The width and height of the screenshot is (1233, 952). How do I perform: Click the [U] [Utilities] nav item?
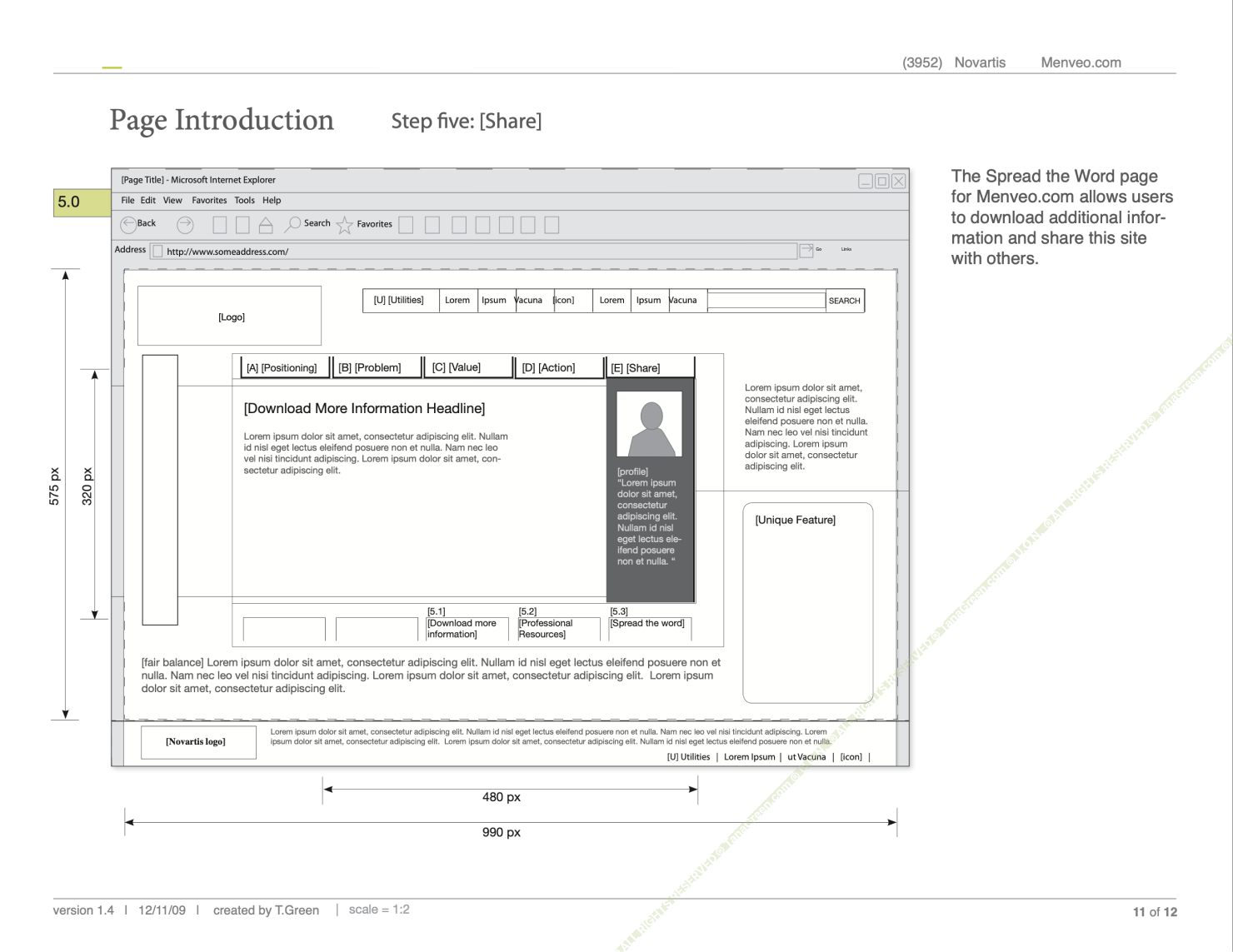pyautogui.click(x=399, y=300)
